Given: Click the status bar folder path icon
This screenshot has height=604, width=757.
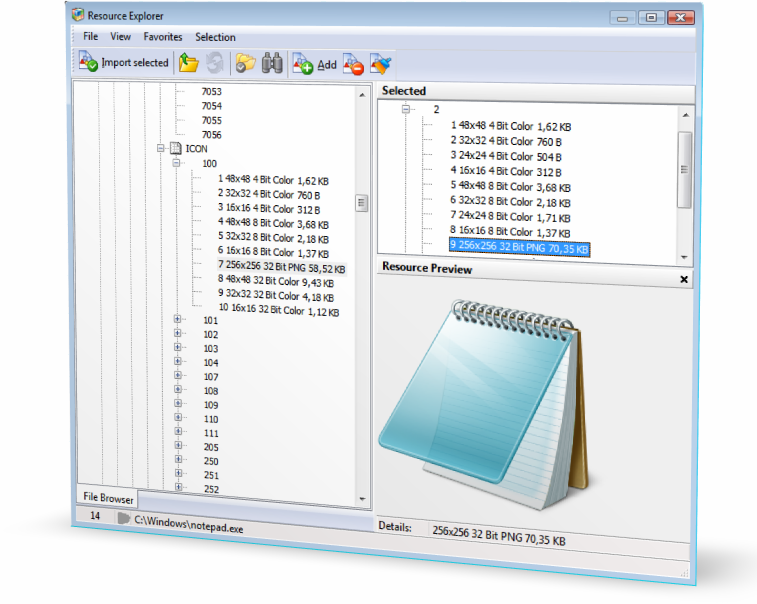Looking at the screenshot, I should [124, 518].
